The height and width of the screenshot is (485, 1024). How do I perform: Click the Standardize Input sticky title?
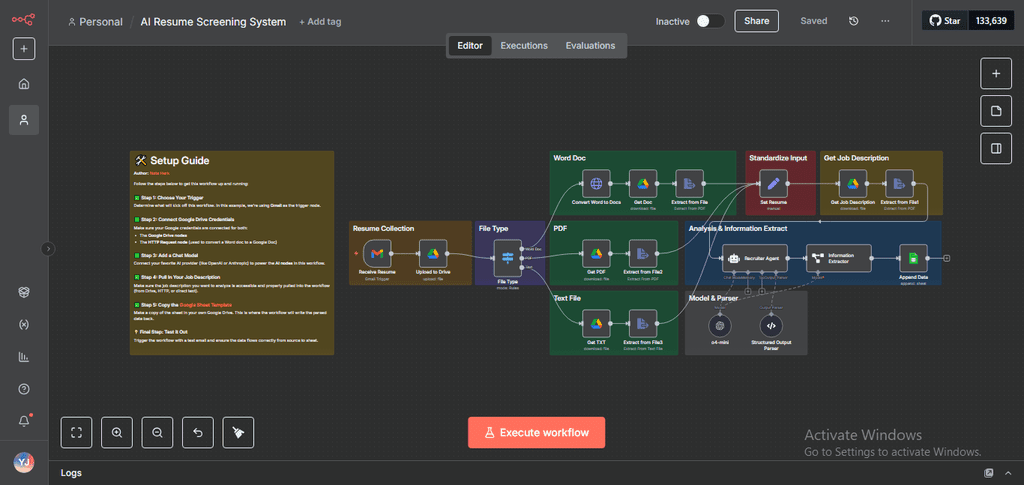click(x=778, y=158)
